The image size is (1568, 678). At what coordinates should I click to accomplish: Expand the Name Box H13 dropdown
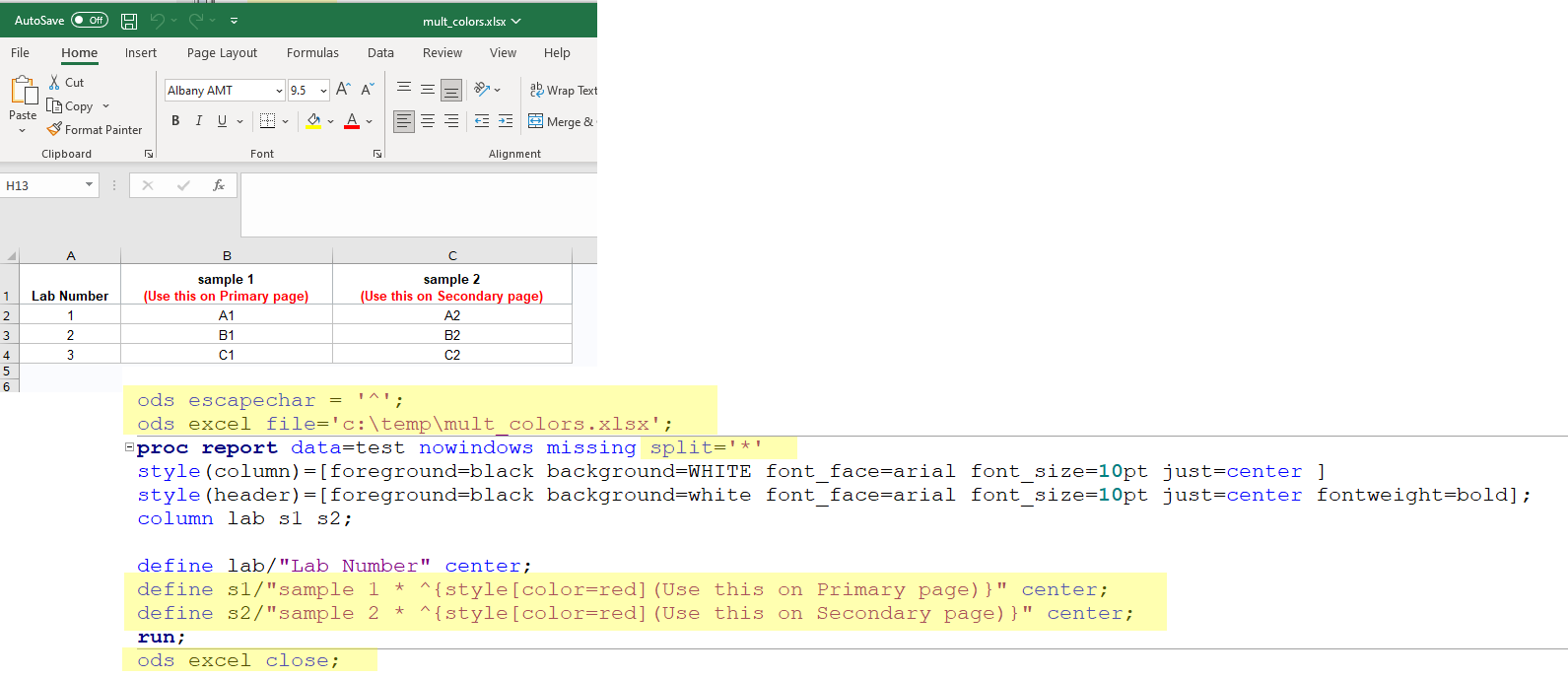pyautogui.click(x=89, y=185)
